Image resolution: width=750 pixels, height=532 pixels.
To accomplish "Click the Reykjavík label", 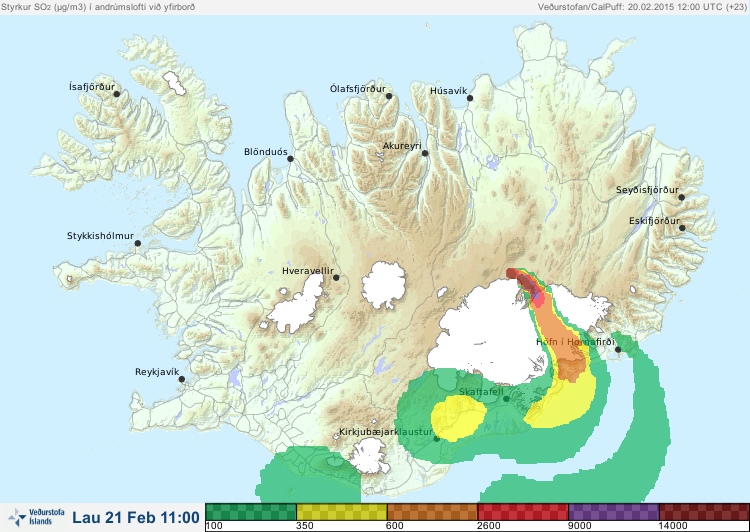I will point(157,372).
